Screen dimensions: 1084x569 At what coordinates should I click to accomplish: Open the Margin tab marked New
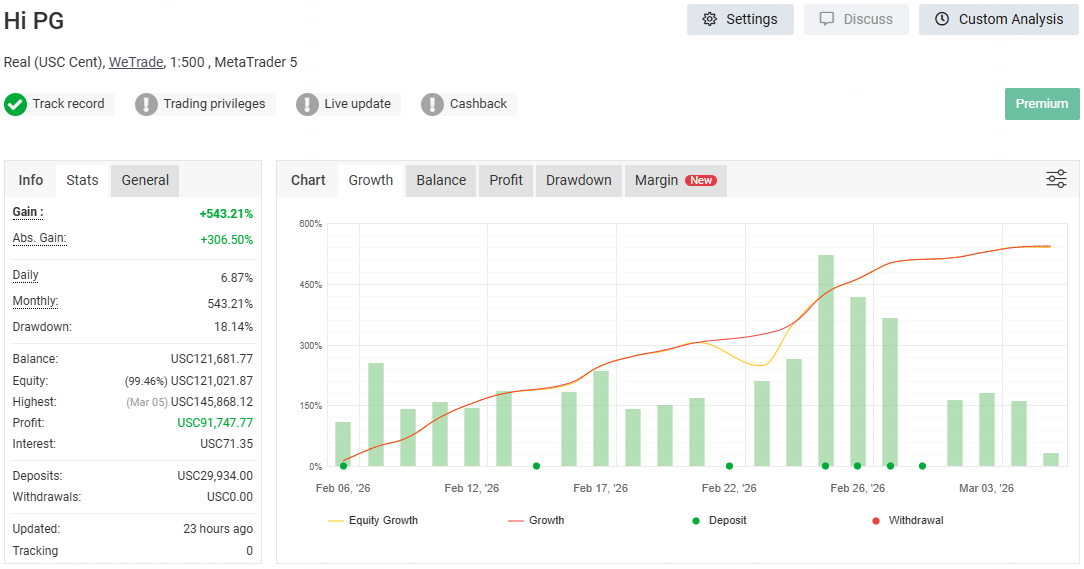point(675,180)
